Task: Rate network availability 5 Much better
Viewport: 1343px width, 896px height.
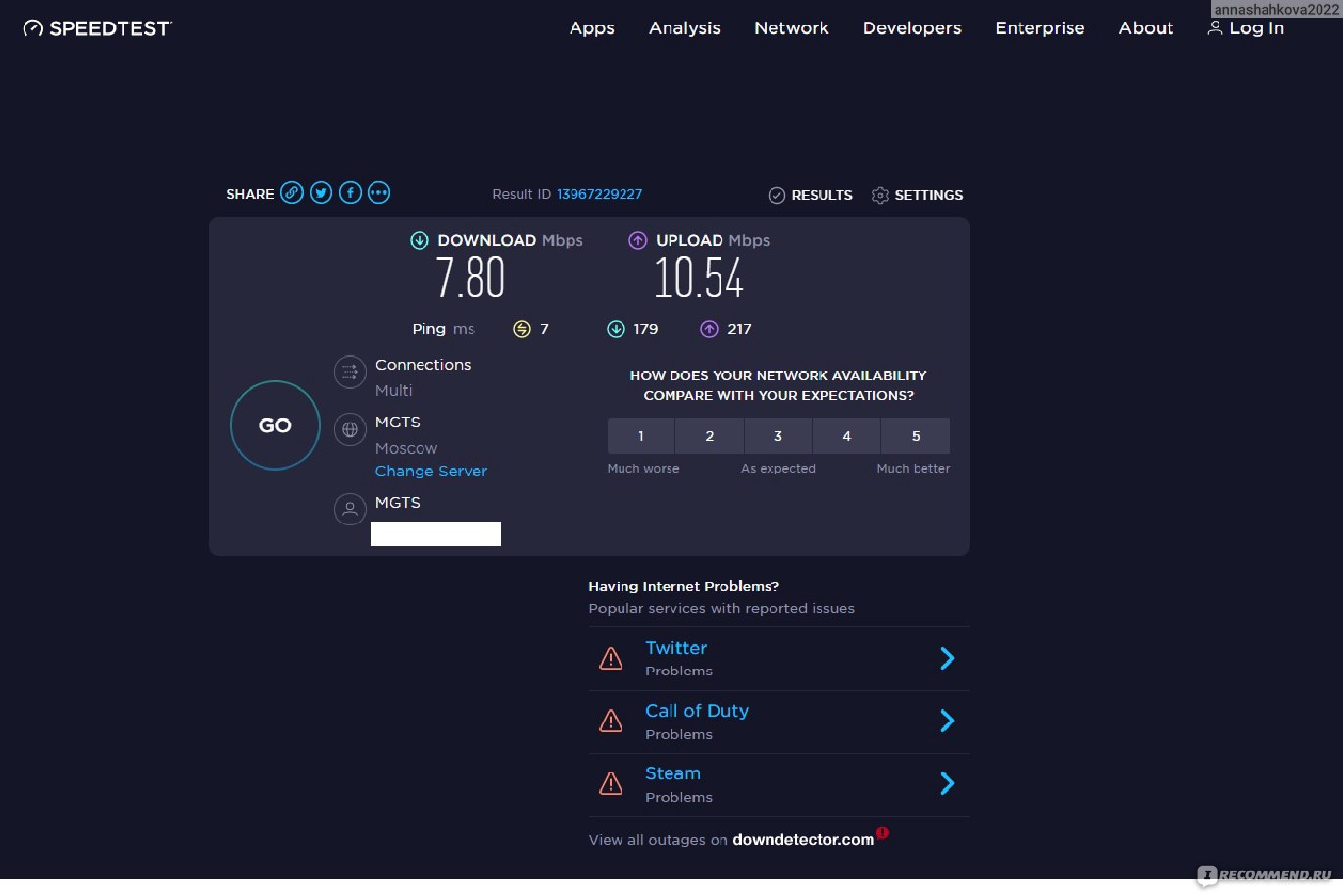Action: (x=916, y=436)
